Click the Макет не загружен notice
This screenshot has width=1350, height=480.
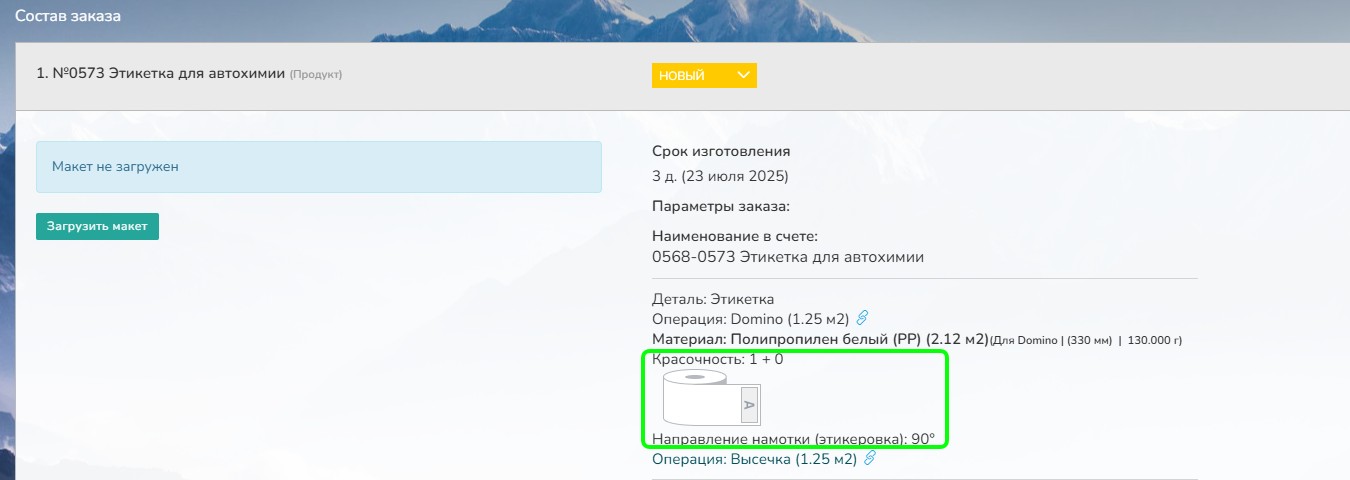(x=319, y=167)
